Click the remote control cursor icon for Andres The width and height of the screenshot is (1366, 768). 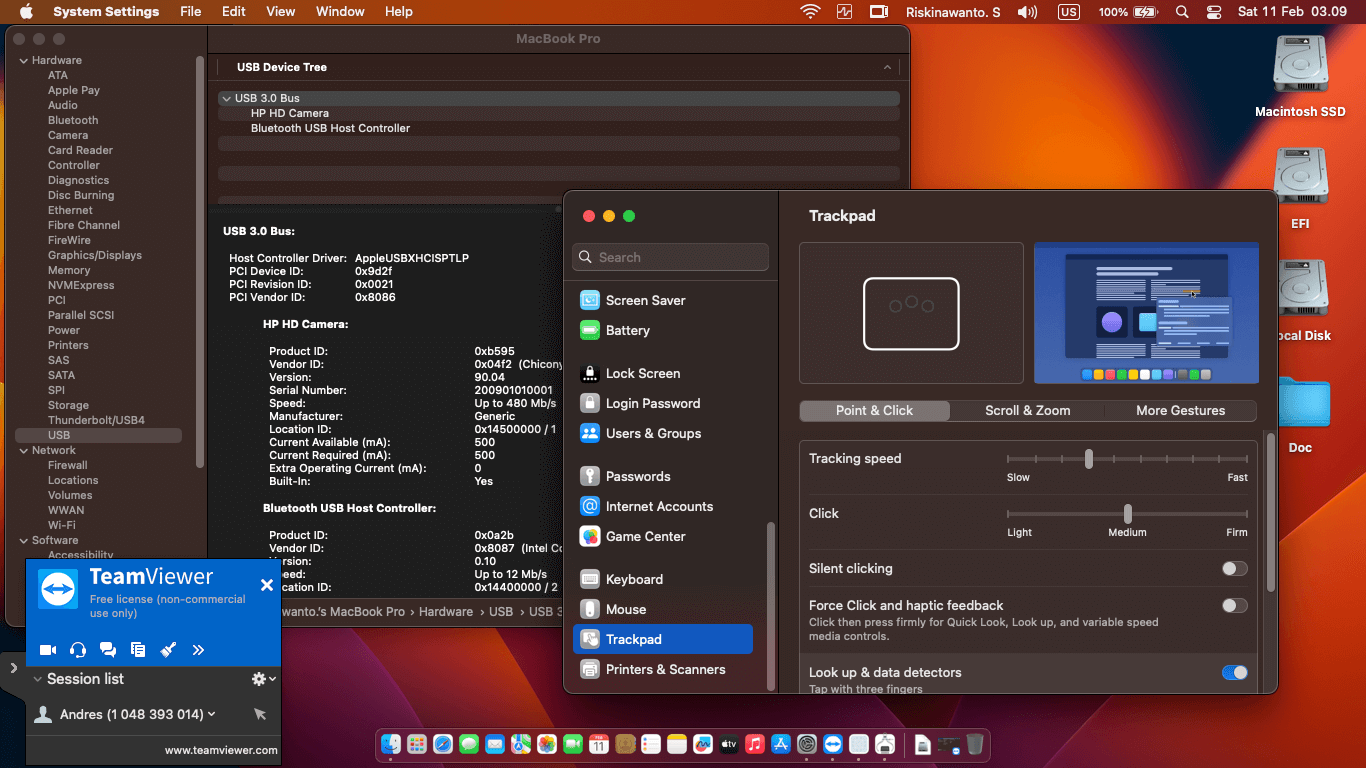click(x=260, y=714)
